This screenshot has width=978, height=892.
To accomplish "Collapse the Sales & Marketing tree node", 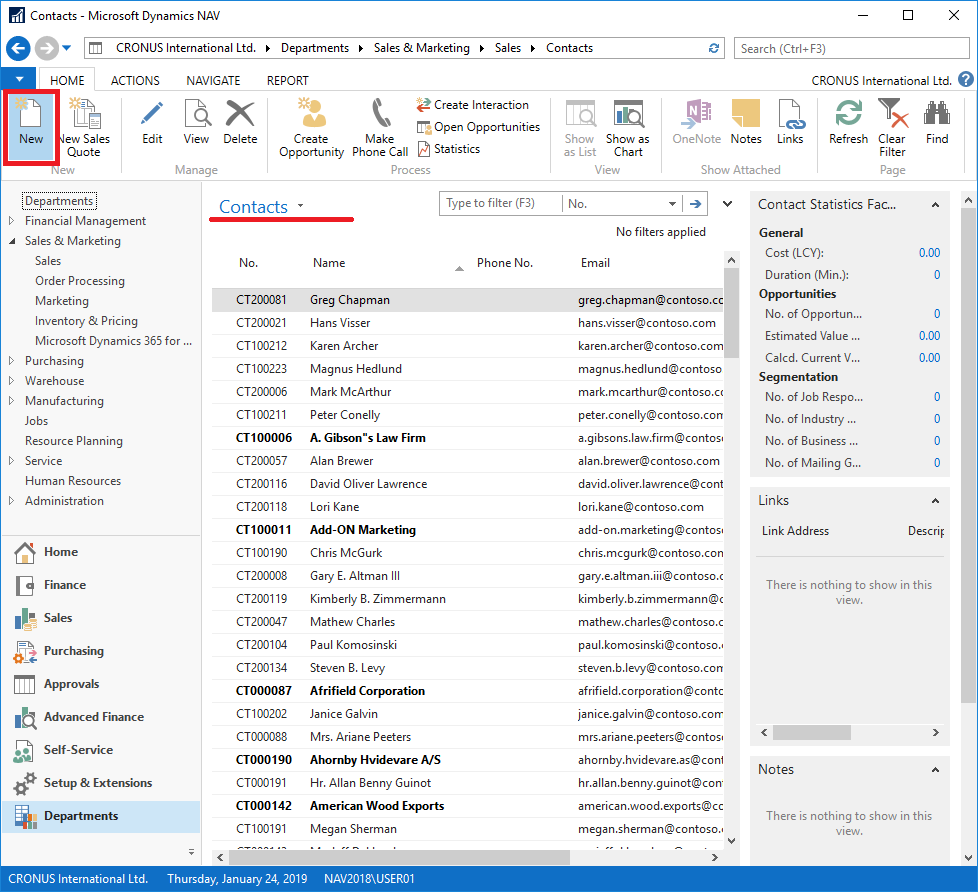I will (12, 241).
